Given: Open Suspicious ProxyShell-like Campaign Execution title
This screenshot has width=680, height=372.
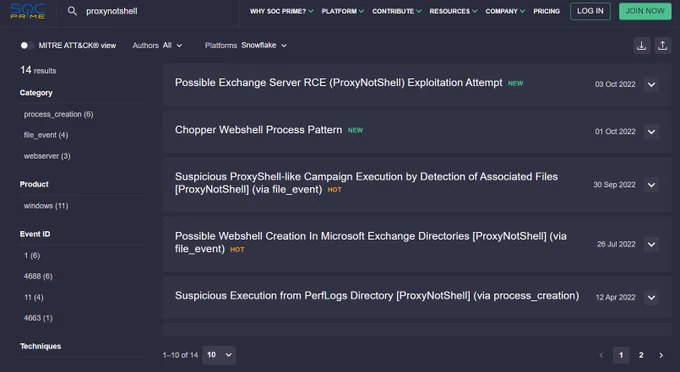Looking at the screenshot, I should 366,183.
